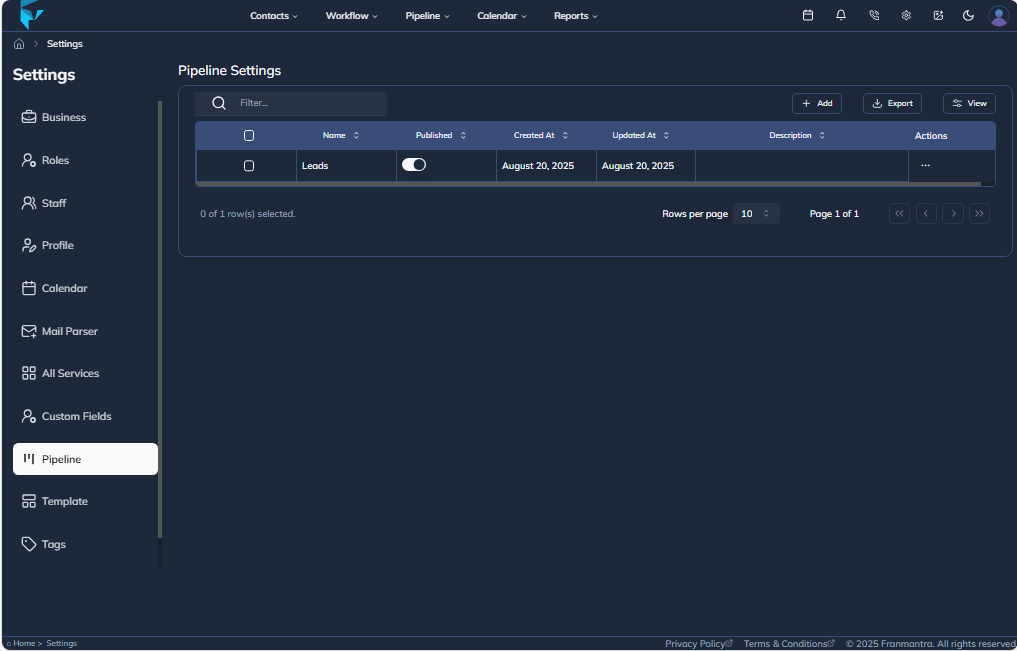The width and height of the screenshot is (1017, 651).
Task: Sort the table by Name column
Action: click(341, 135)
